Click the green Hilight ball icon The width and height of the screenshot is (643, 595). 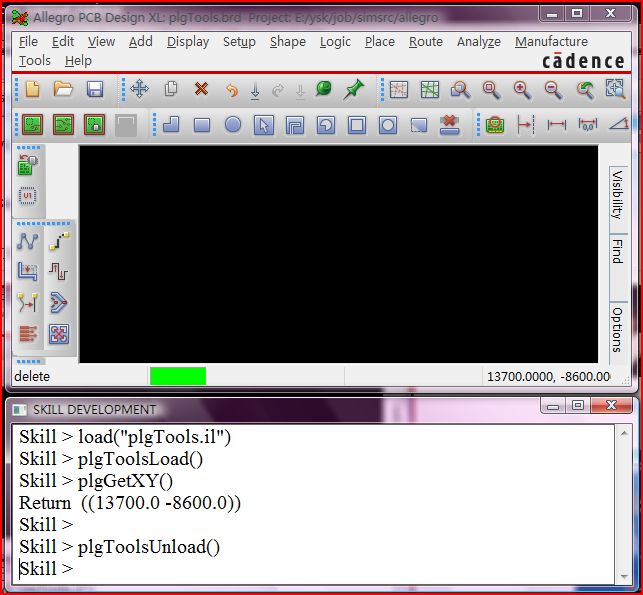pos(324,89)
